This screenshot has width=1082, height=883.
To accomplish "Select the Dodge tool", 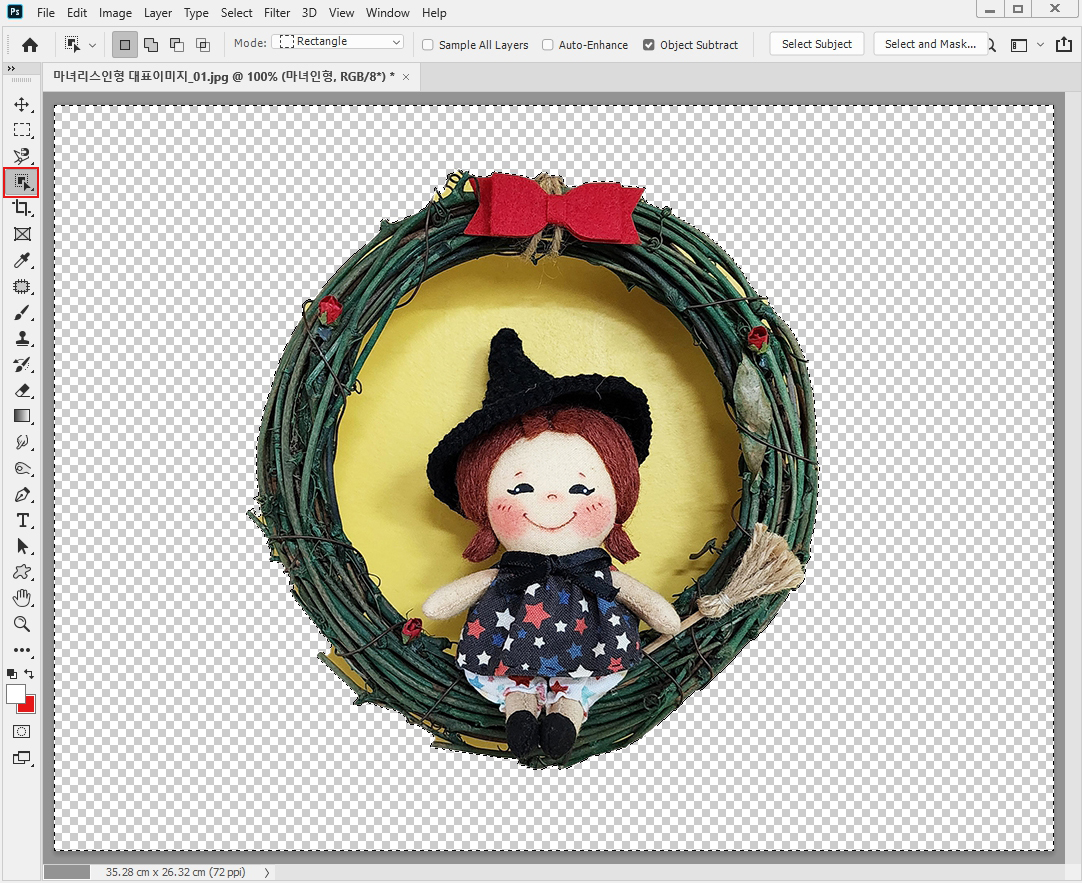I will coord(21,468).
